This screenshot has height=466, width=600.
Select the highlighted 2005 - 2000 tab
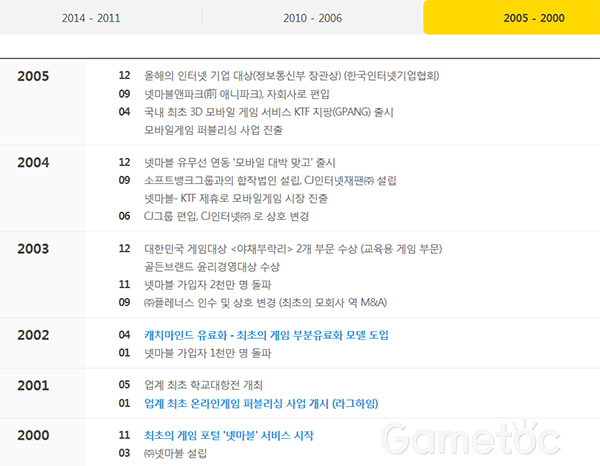[511, 18]
